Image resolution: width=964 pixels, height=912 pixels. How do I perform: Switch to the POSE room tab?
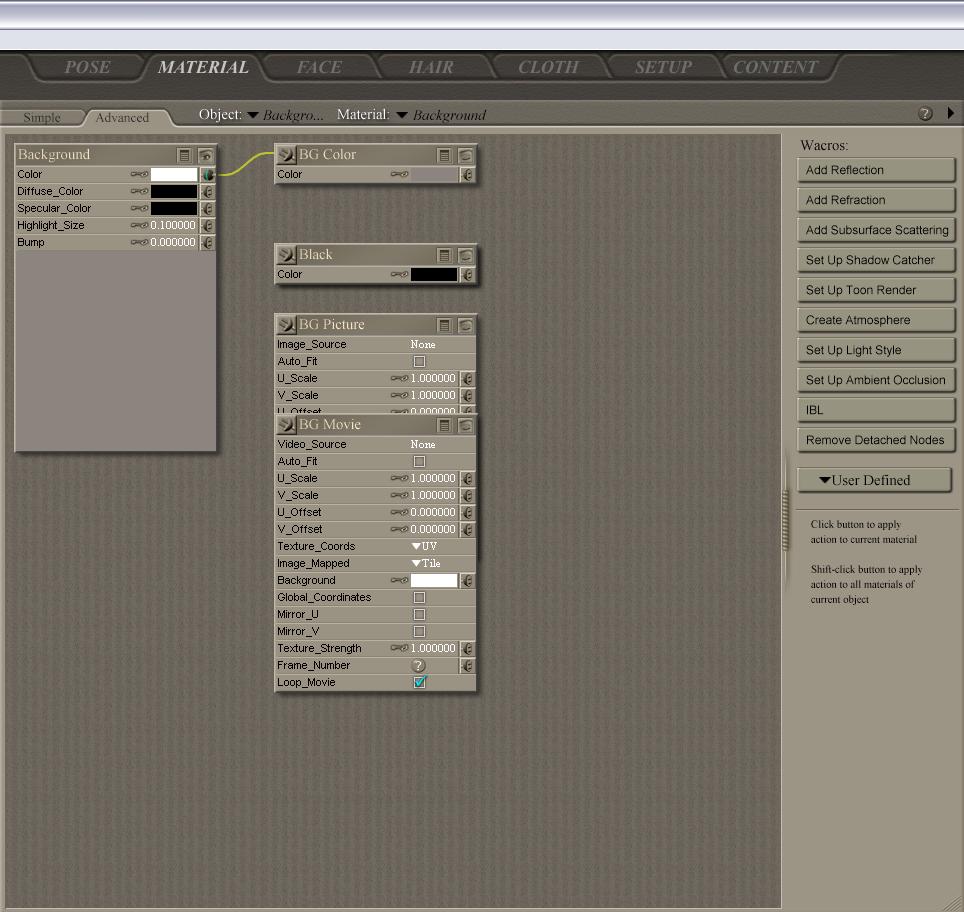(87, 68)
